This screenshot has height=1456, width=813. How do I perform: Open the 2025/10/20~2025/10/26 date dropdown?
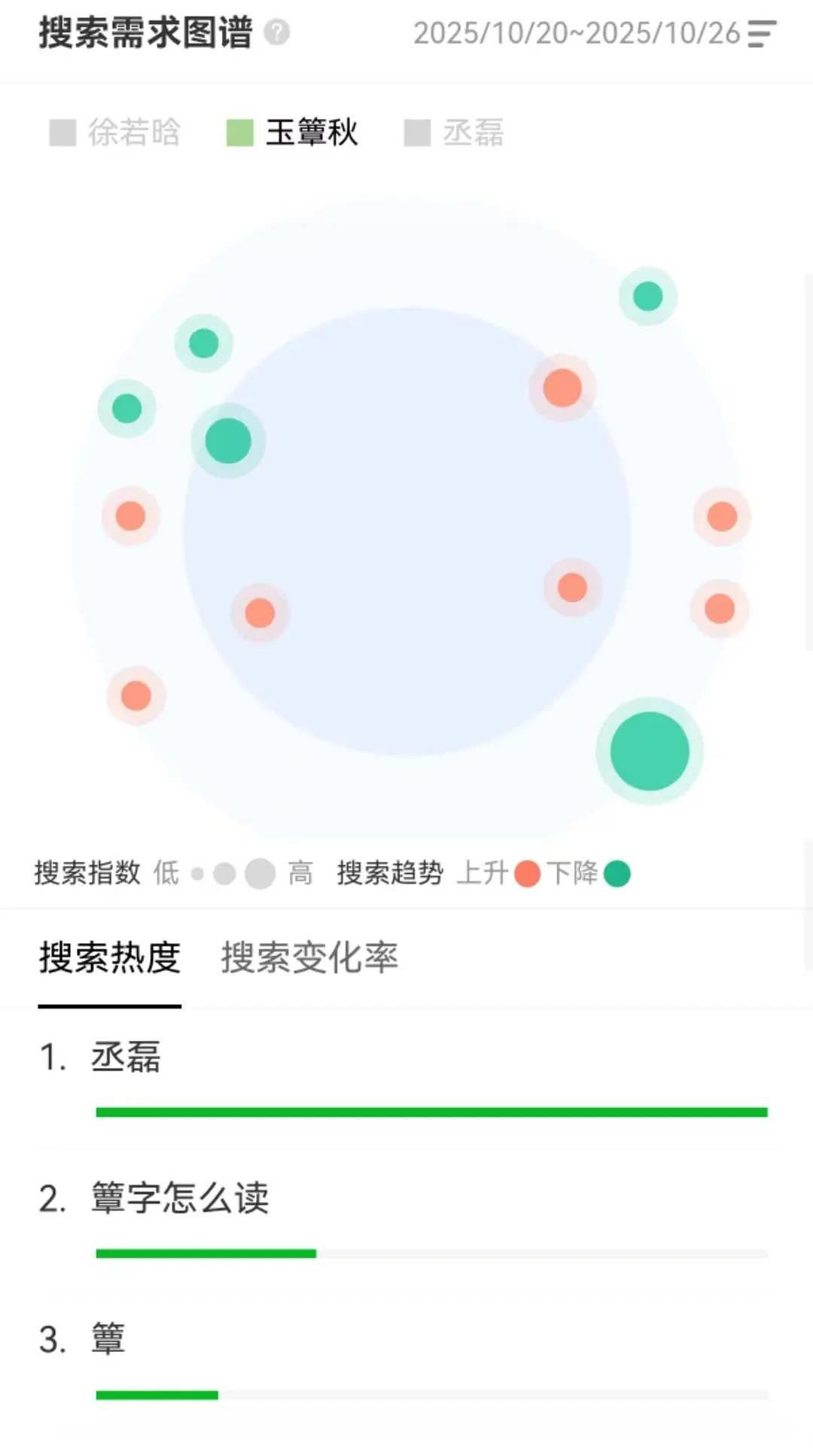[x=577, y=33]
